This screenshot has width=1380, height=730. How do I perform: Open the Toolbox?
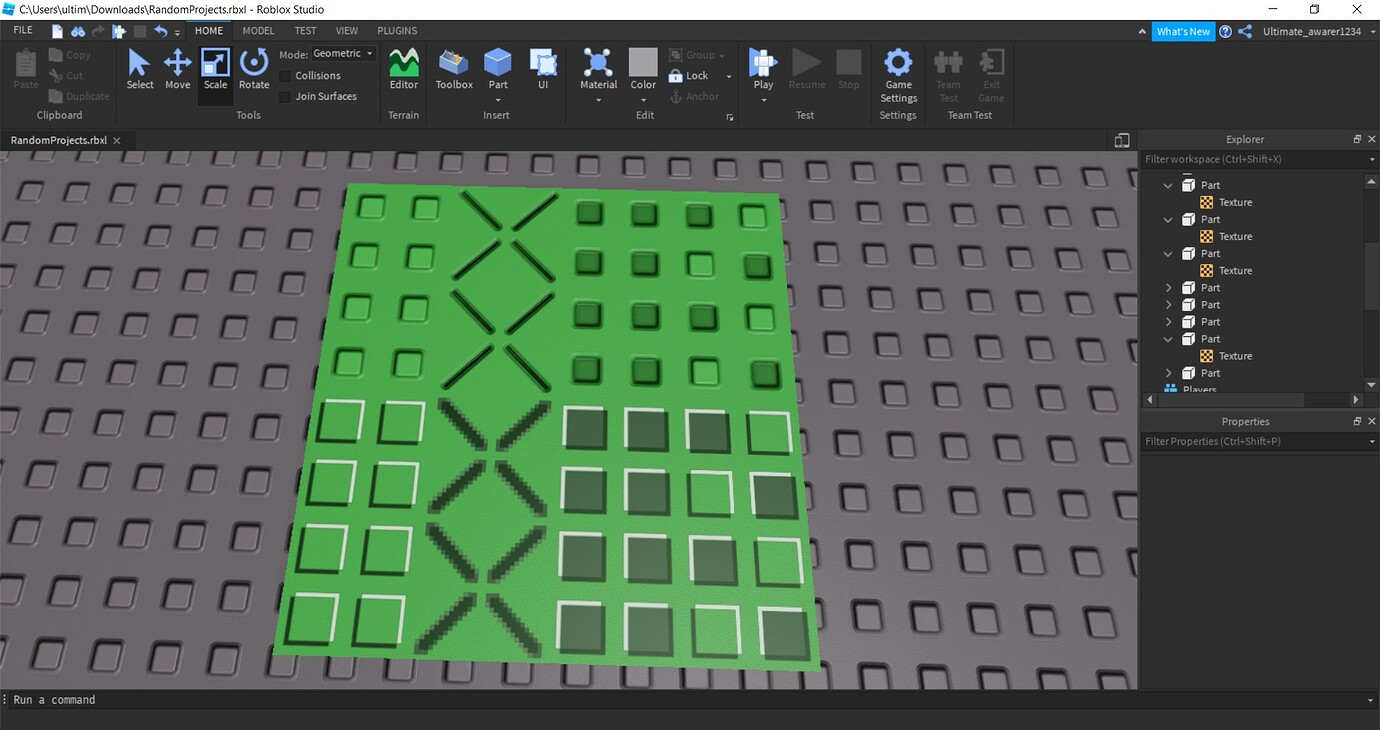coord(453,67)
